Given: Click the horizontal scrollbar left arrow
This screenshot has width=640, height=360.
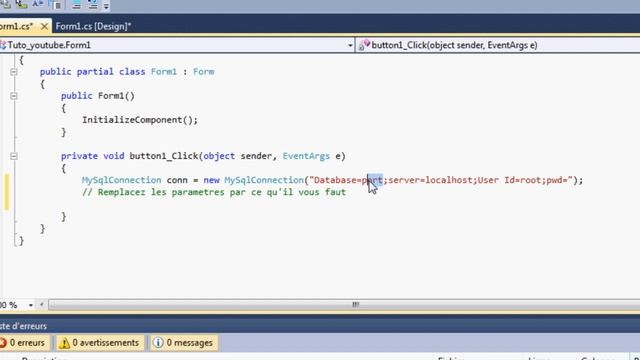Looking at the screenshot, I should click(42, 304).
